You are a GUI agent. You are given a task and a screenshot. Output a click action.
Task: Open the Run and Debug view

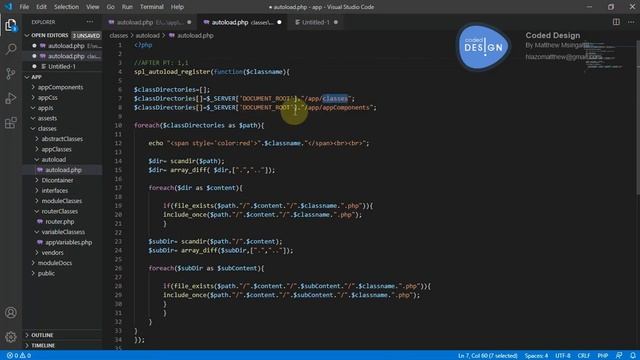pyautogui.click(x=11, y=98)
